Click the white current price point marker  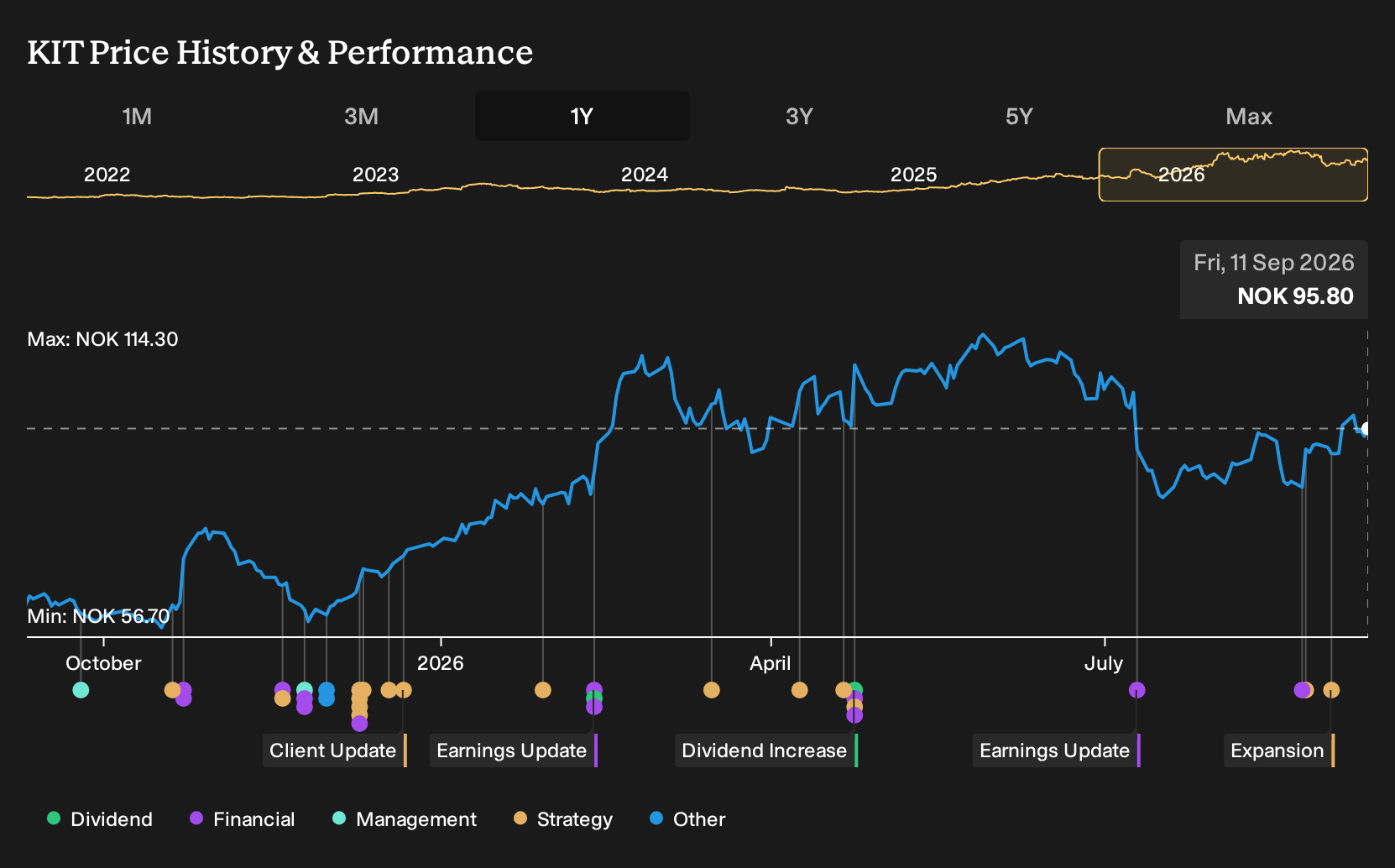(1365, 428)
